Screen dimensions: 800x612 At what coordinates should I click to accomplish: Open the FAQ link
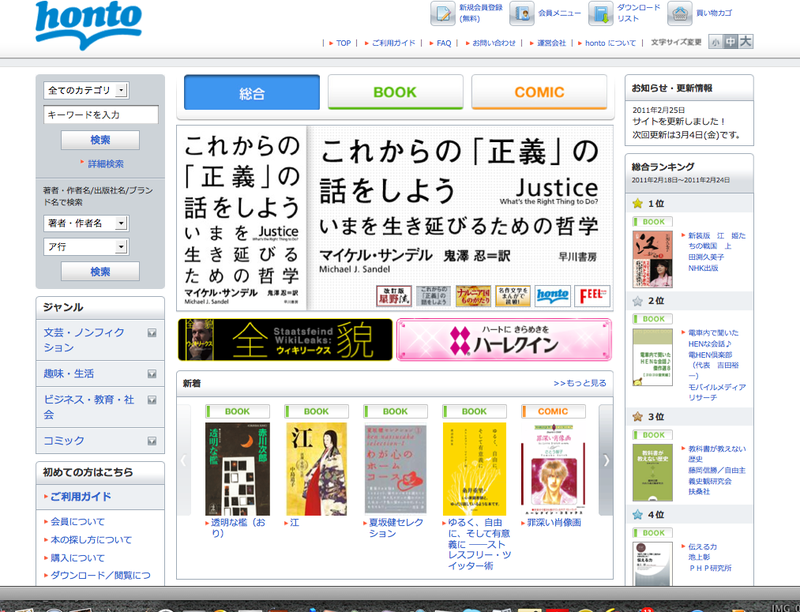(444, 43)
